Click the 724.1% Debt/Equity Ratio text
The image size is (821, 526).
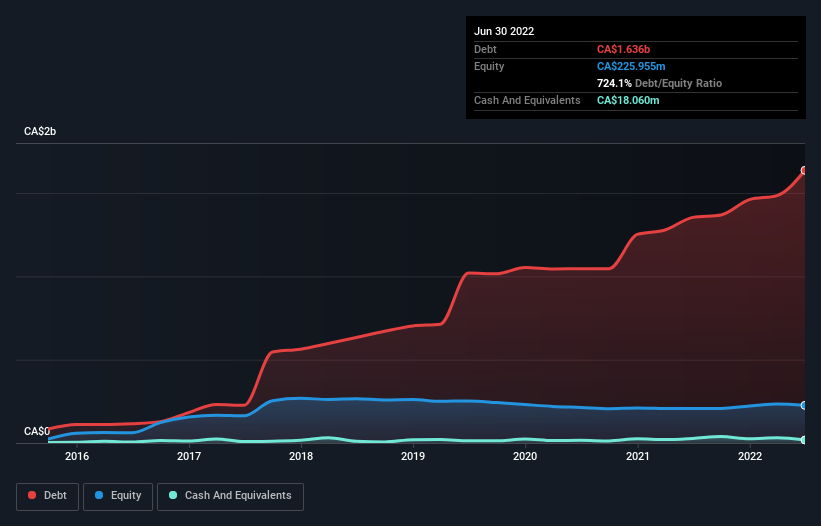tap(659, 83)
